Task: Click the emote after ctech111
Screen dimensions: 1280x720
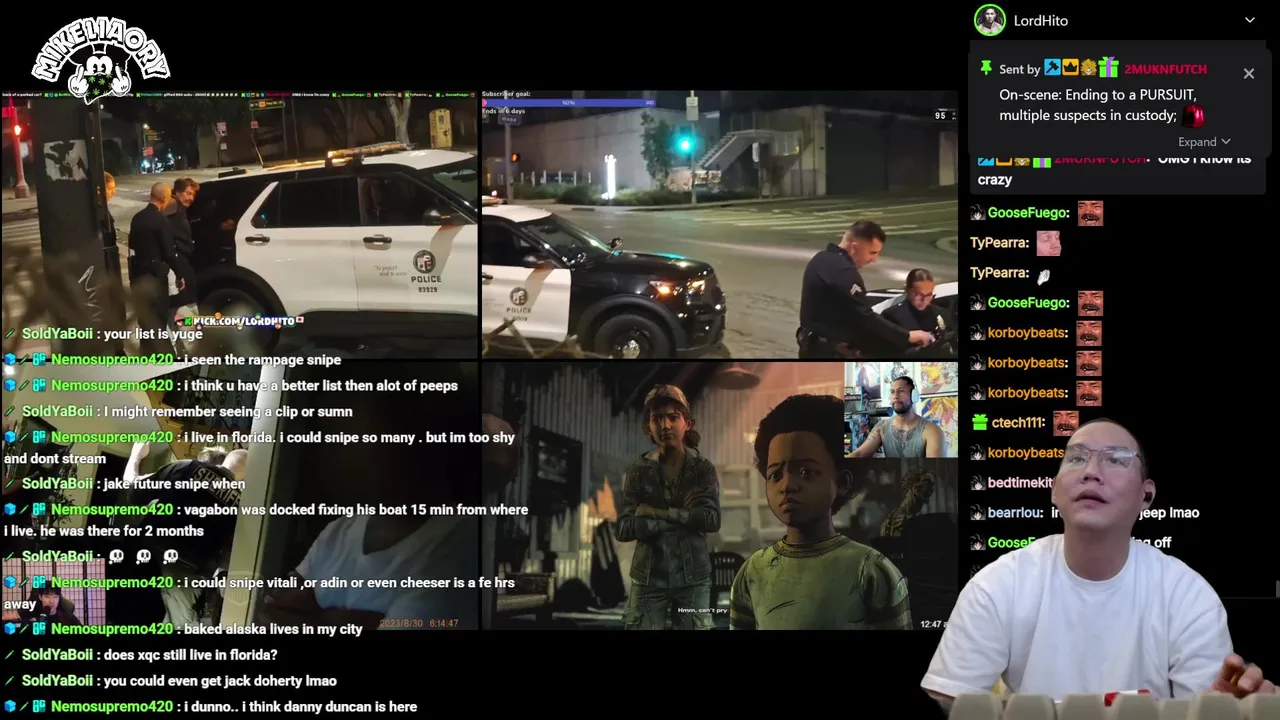Action: (x=1064, y=422)
